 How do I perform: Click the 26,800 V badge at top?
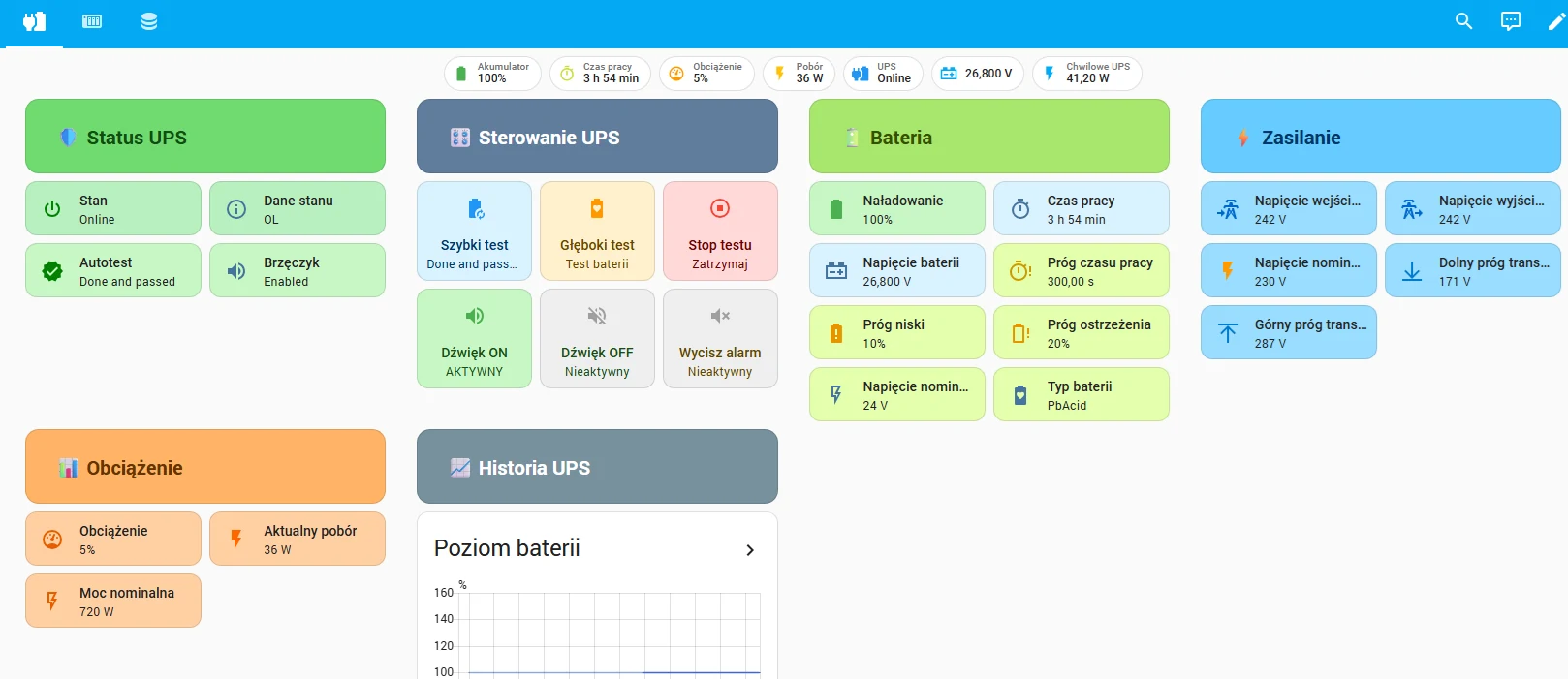977,73
